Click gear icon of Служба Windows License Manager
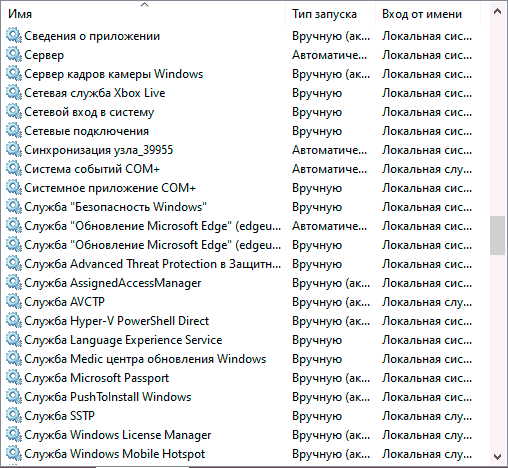Viewport: 508px width, 468px height. [x=14, y=435]
